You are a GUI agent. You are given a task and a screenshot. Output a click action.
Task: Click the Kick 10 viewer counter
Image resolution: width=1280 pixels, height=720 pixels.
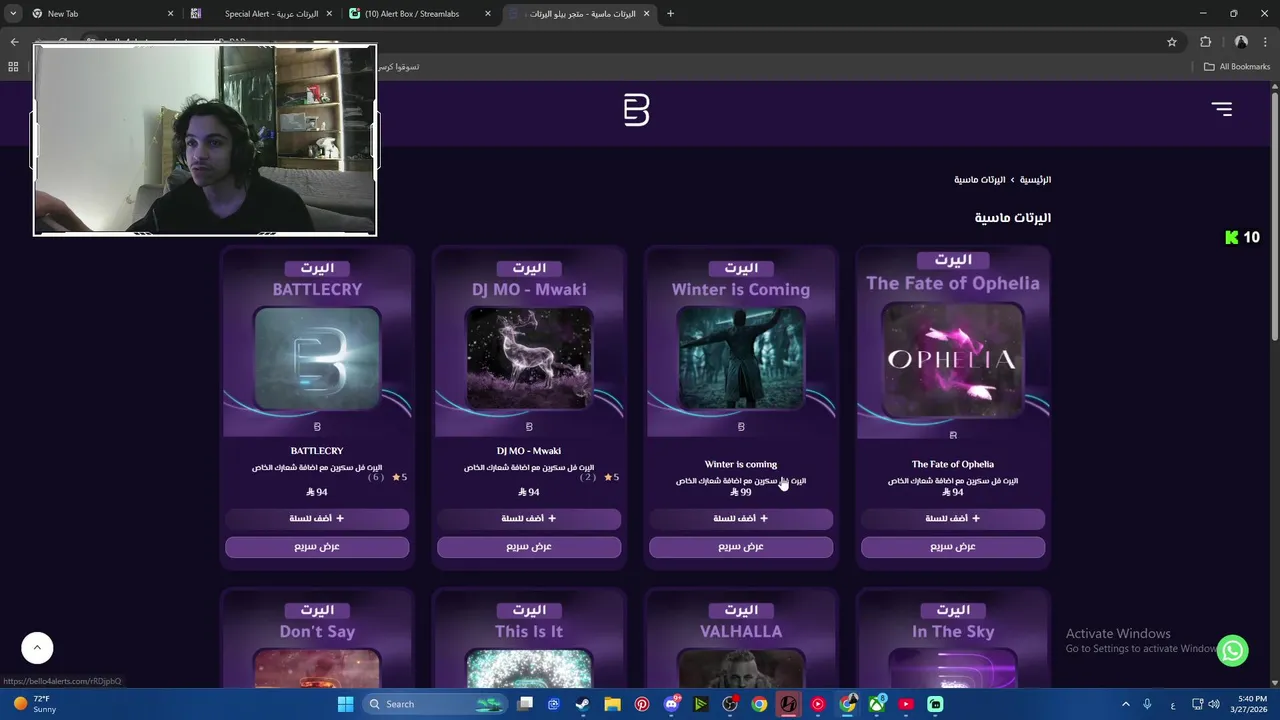1242,237
